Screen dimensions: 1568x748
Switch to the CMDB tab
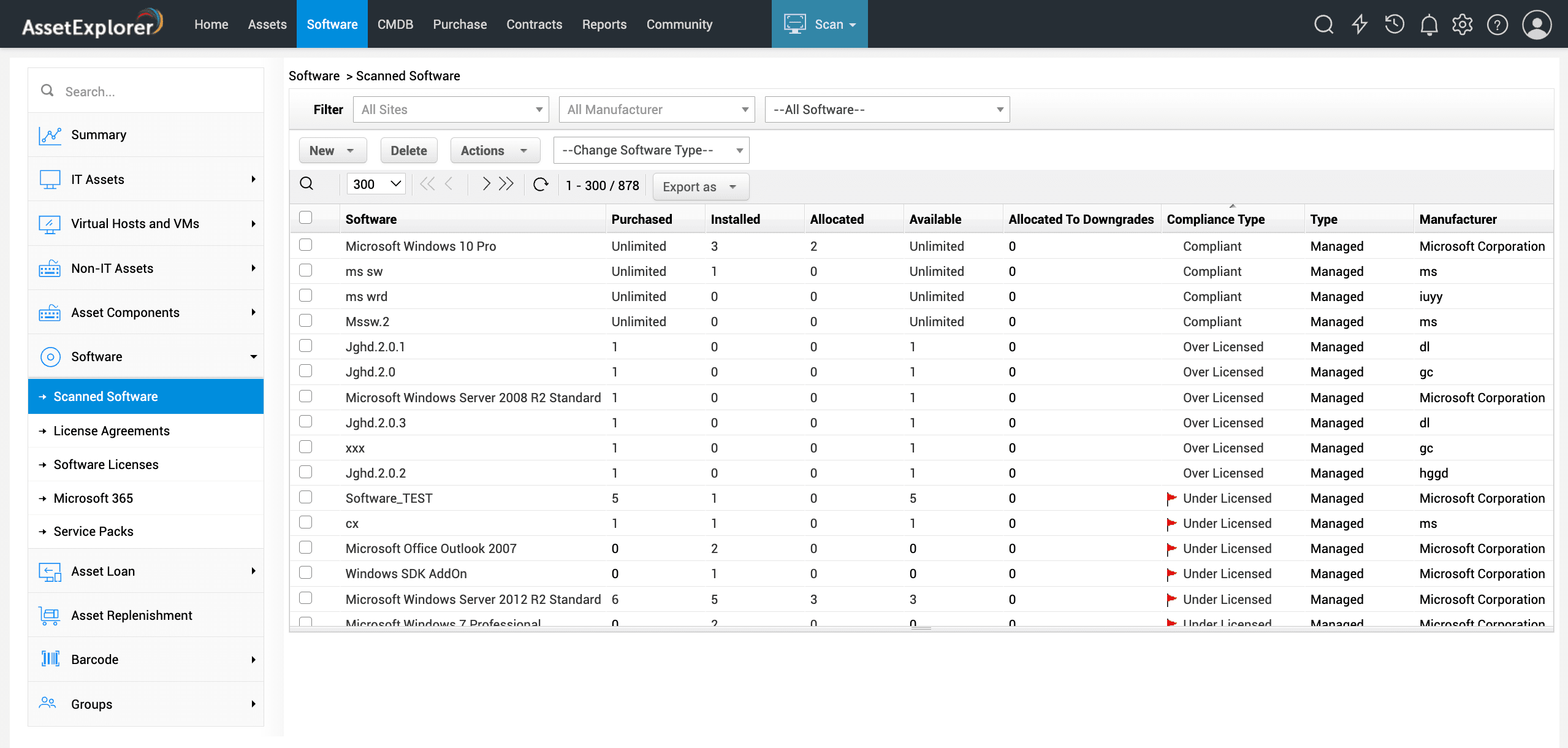[x=395, y=25]
